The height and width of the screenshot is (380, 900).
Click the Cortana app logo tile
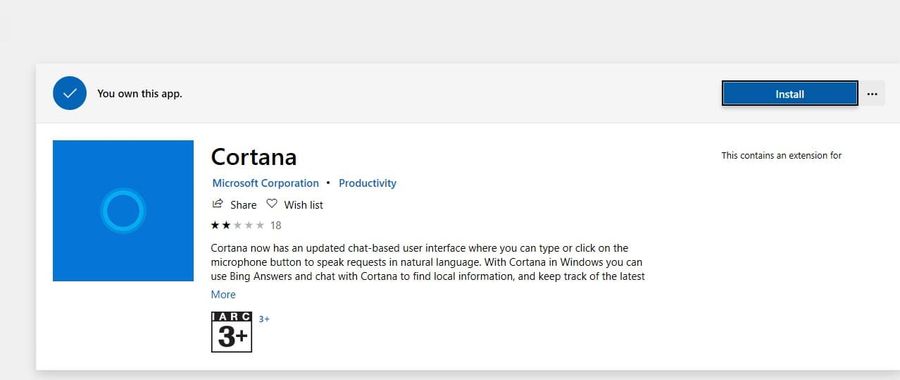click(123, 211)
